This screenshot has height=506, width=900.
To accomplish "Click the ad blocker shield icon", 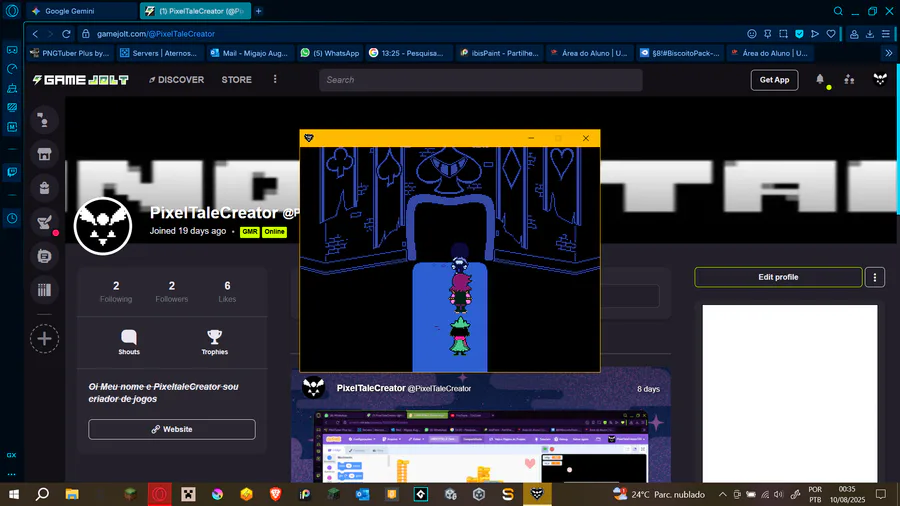I will click(x=799, y=34).
